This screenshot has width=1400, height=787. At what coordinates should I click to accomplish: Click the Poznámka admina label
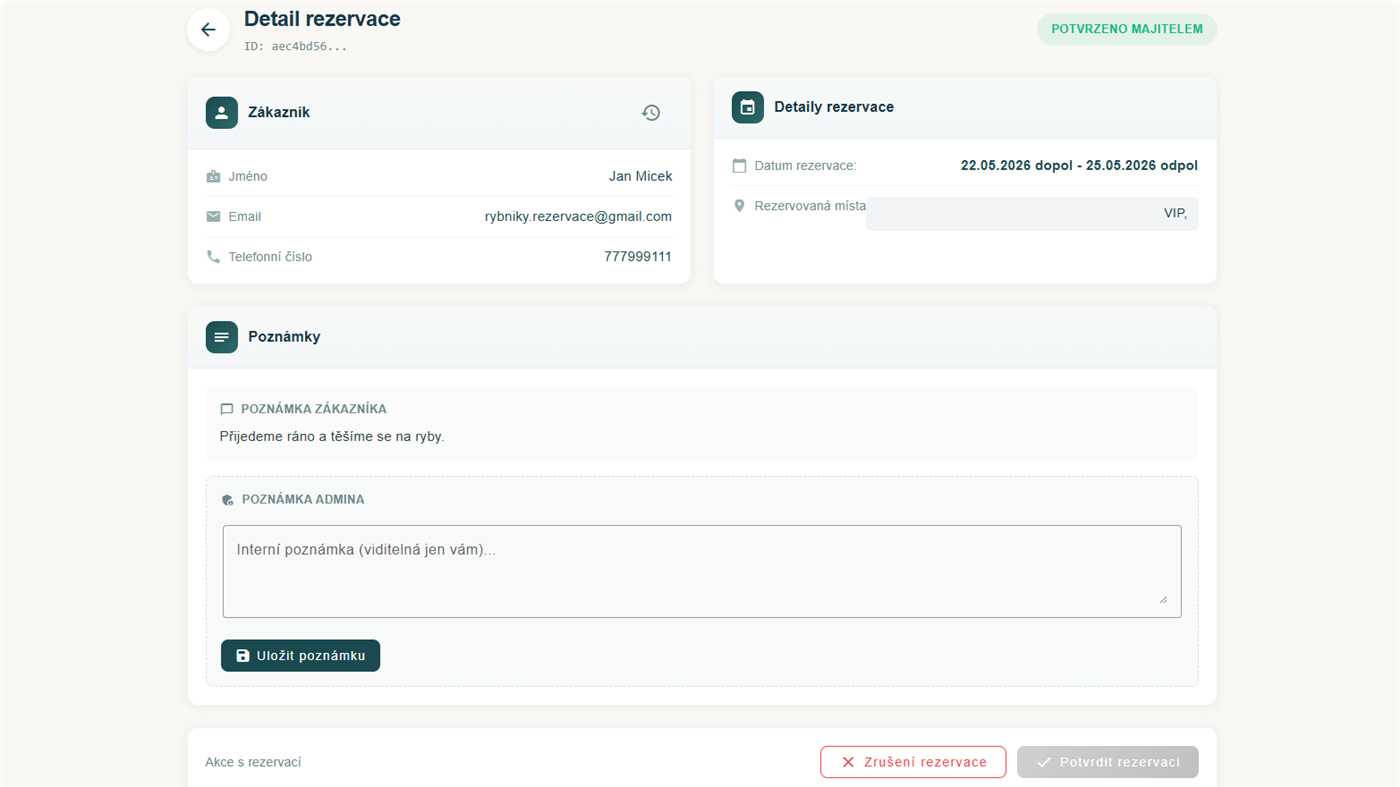(303, 500)
